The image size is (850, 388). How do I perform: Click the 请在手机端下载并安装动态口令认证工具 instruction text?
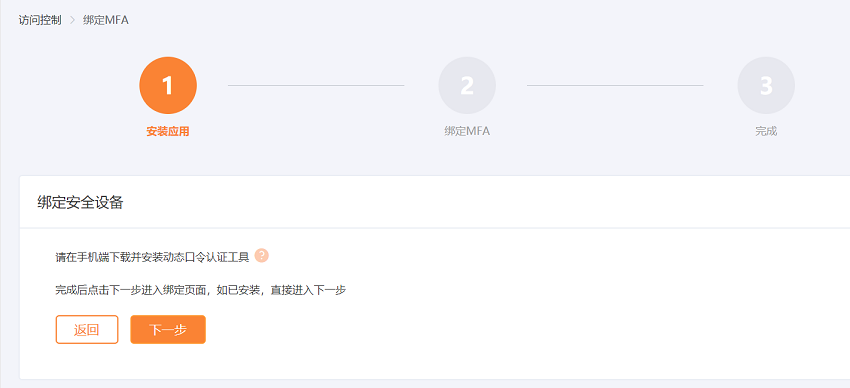click(152, 257)
